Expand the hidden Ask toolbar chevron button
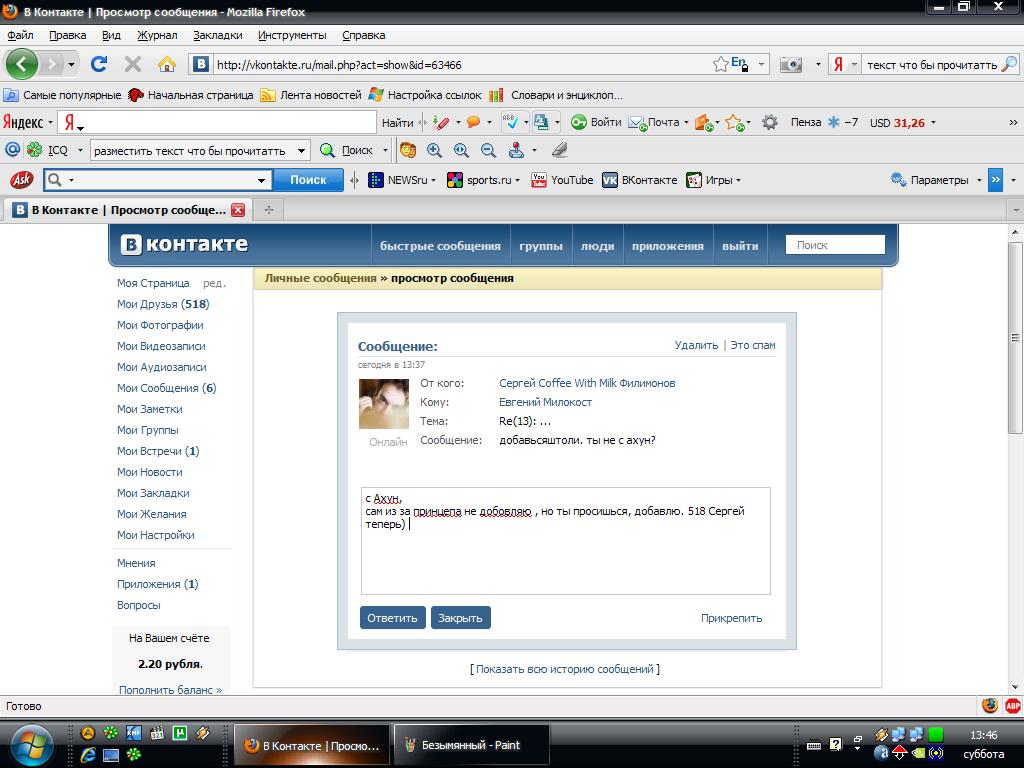Viewport: 1024px width, 768px height. tap(995, 180)
